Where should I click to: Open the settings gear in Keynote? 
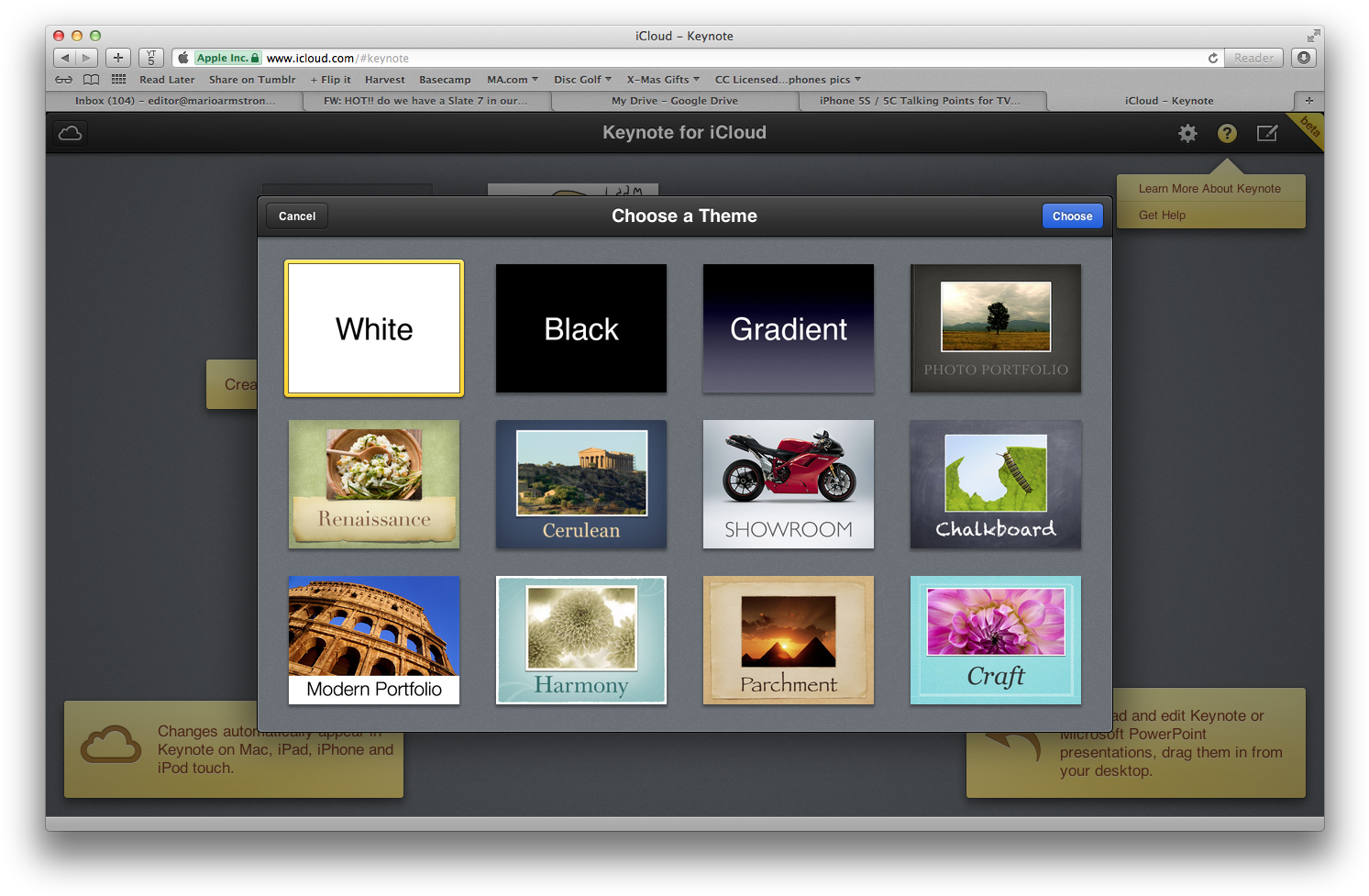click(1187, 134)
